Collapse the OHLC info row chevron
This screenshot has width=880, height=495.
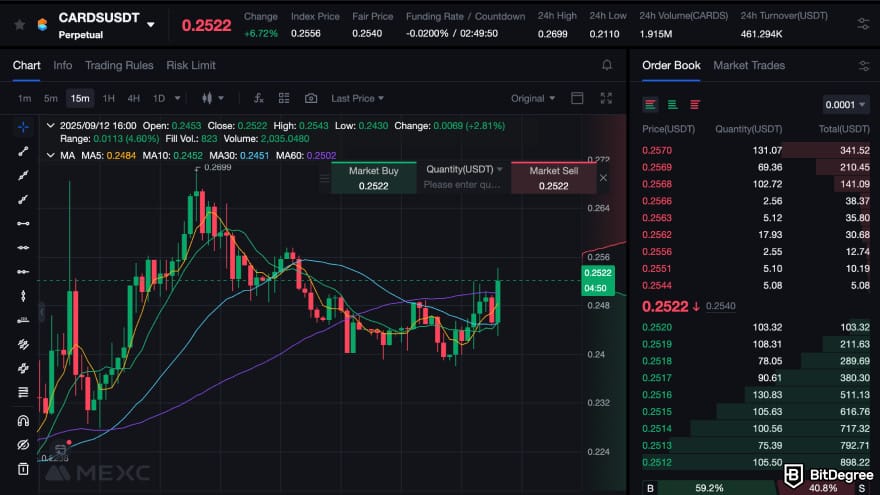[x=51, y=126]
